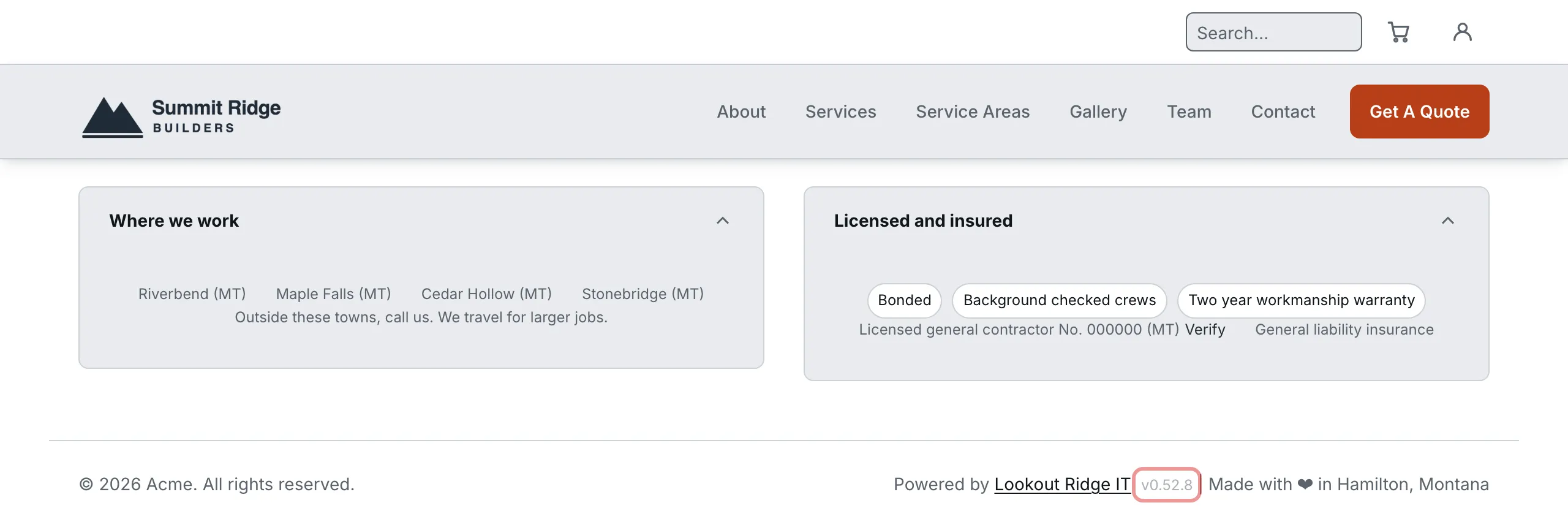Viewport: 1568px width, 527px height.
Task: Click the Riverbend (MT) town
Action: pyautogui.click(x=192, y=294)
